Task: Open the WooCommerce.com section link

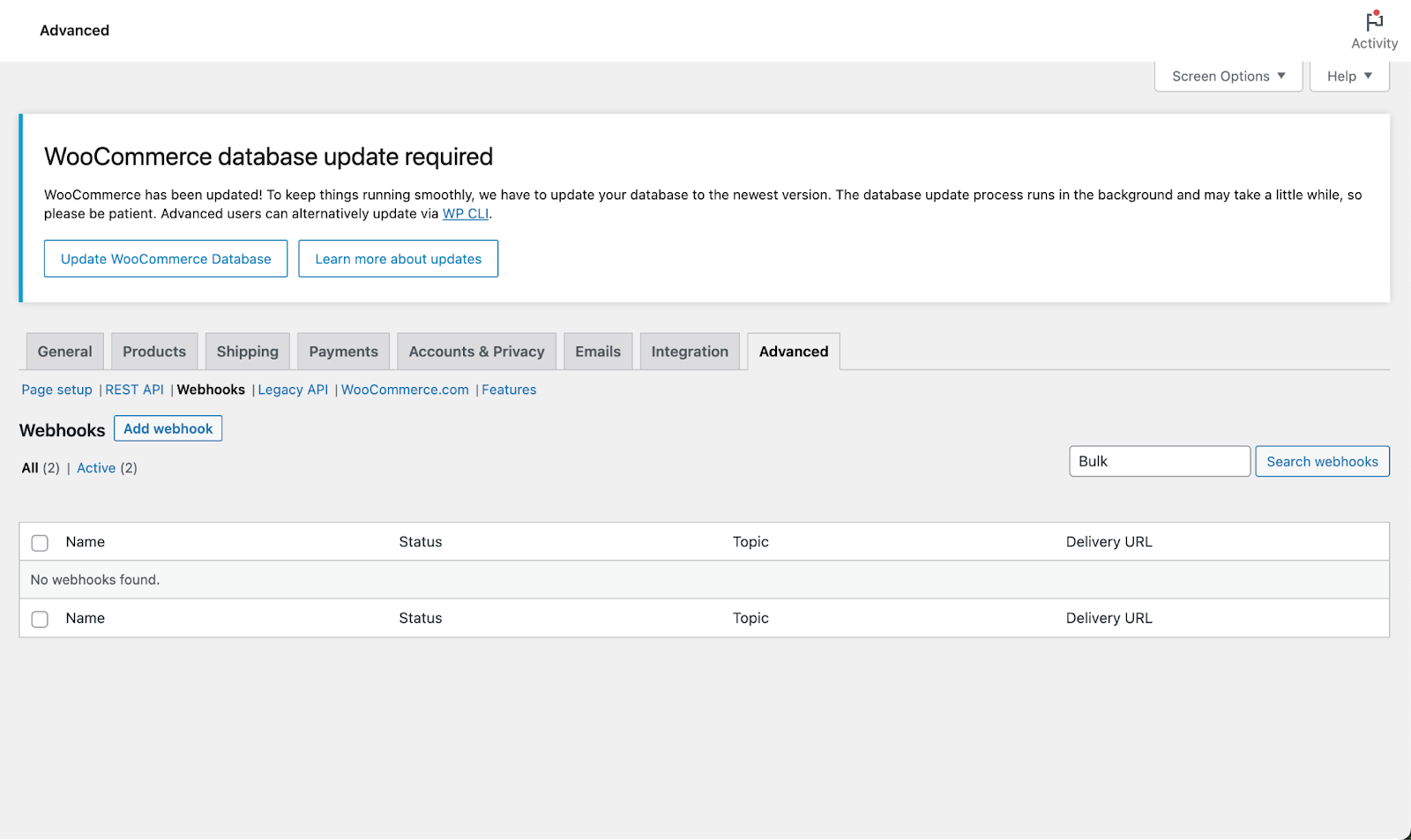Action: [x=405, y=390]
